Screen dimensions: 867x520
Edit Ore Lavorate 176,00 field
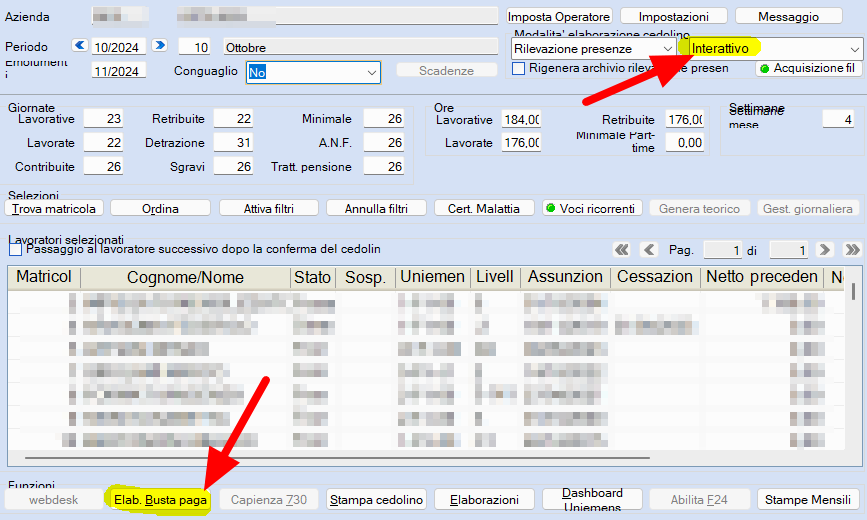coord(521,142)
